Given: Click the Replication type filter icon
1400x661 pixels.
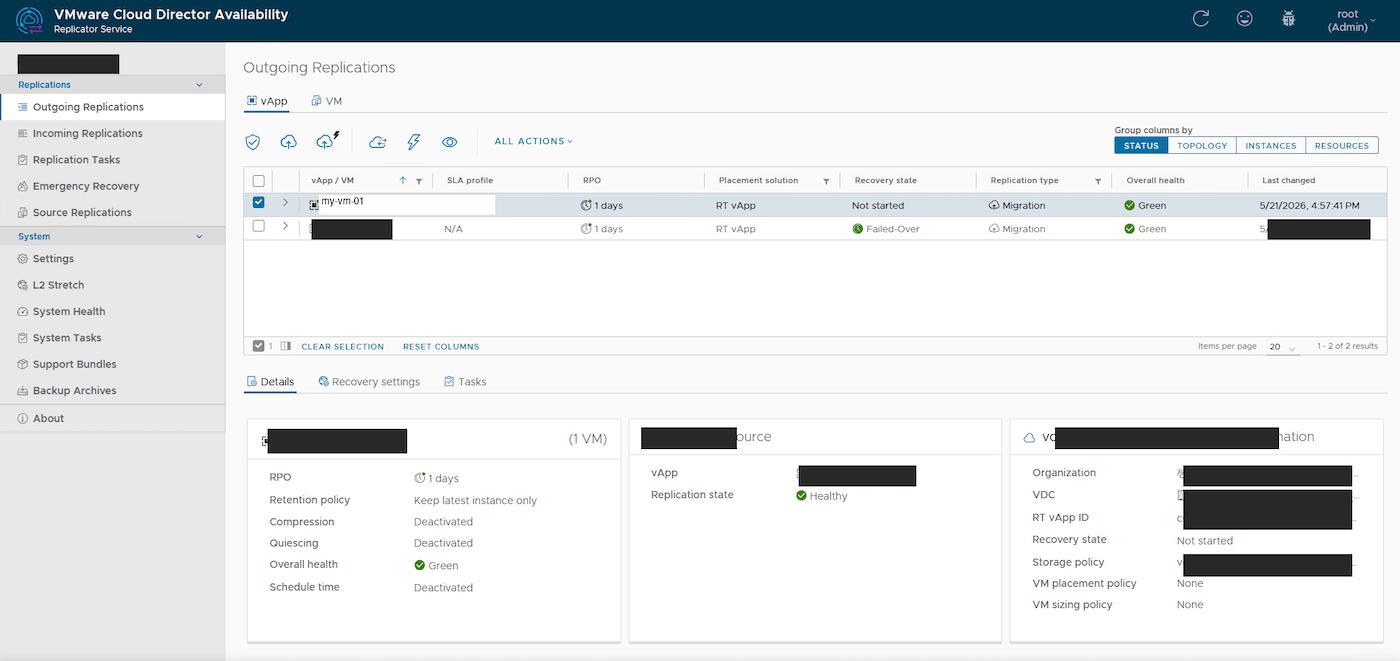Looking at the screenshot, I should (1098, 181).
